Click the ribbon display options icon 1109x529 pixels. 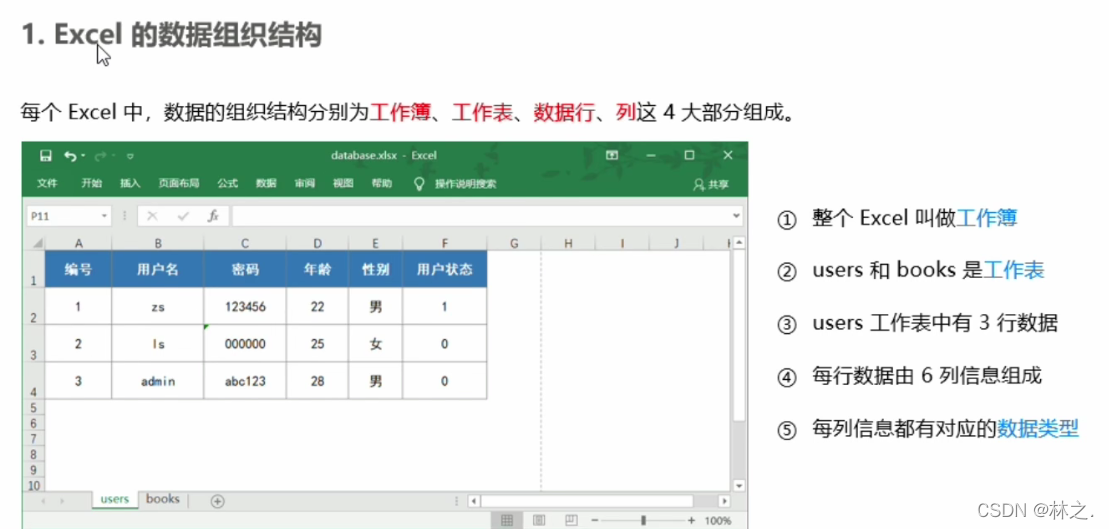tap(612, 156)
